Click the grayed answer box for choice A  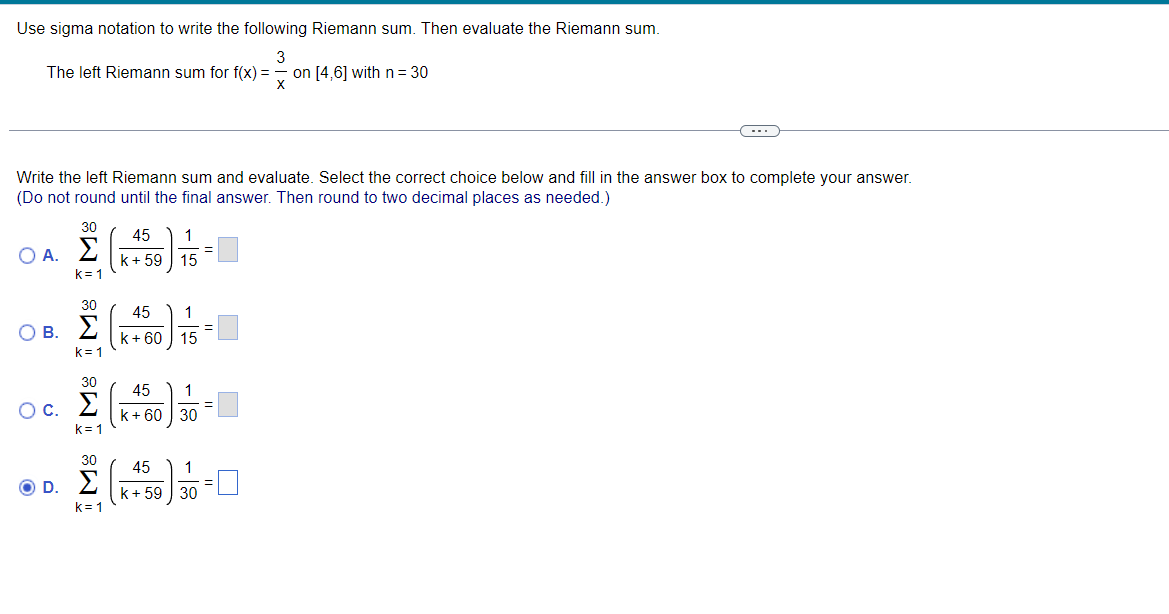click(227, 249)
